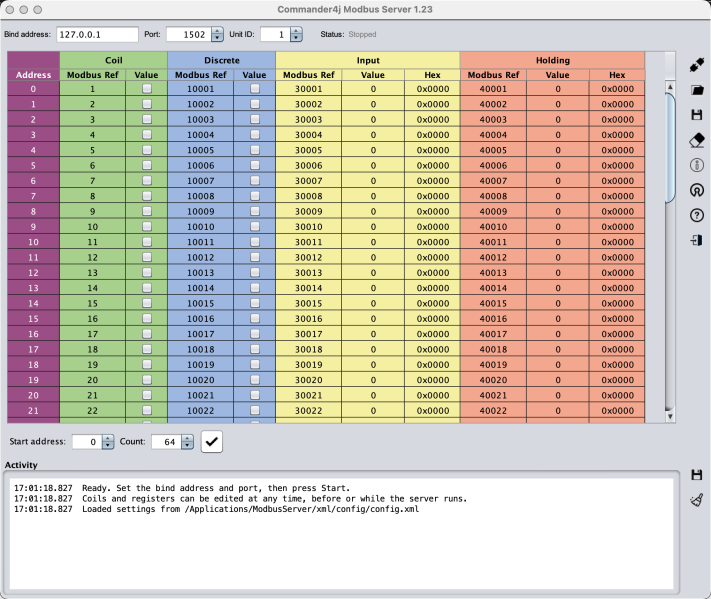Click the Unit ID field
The height and width of the screenshot is (599, 711).
275,34
